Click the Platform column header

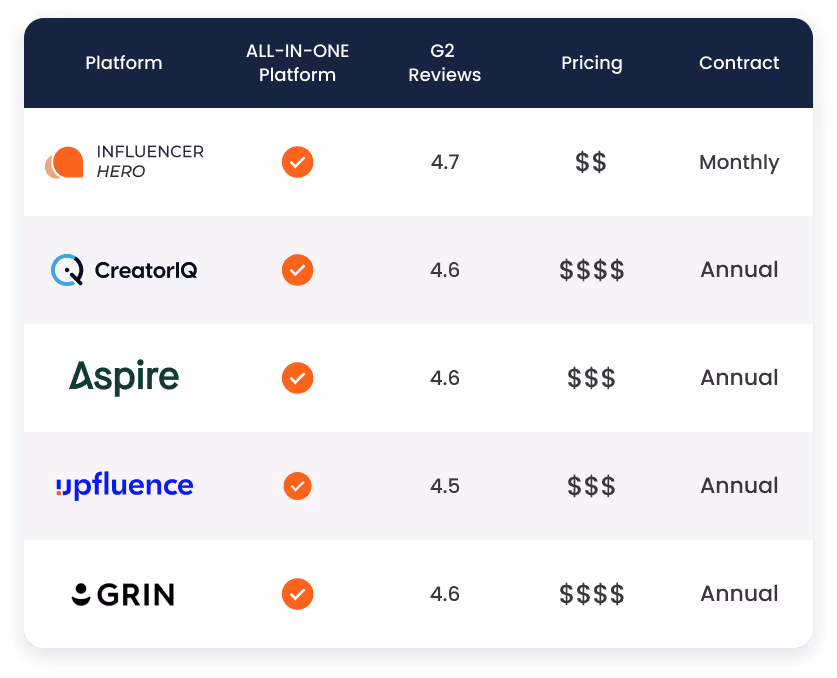[x=124, y=63]
